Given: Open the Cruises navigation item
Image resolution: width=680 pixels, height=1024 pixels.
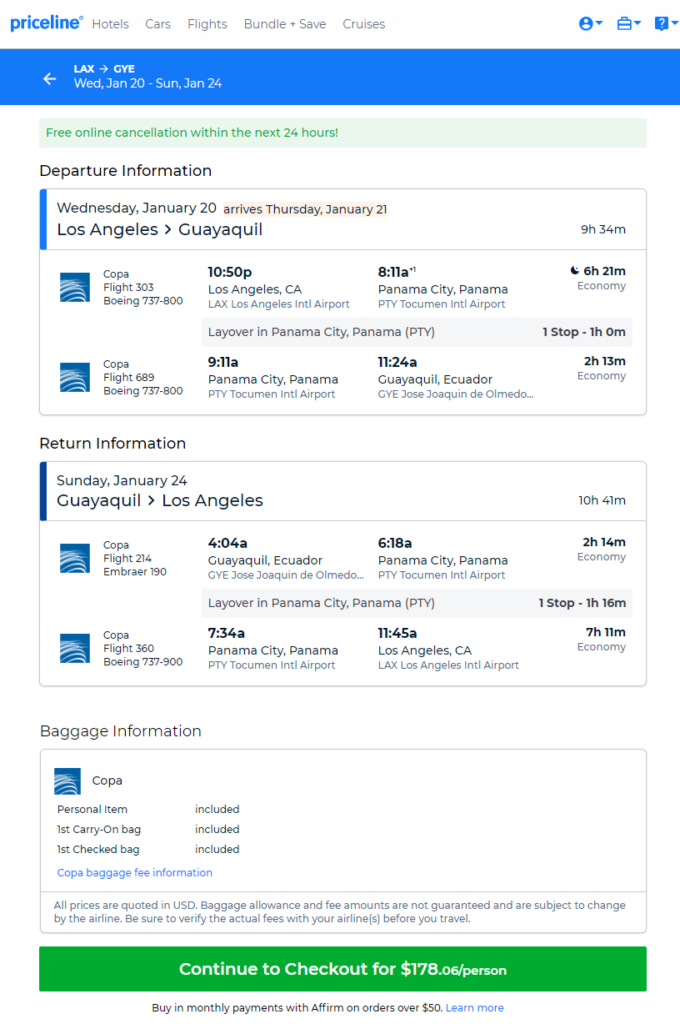Looking at the screenshot, I should [x=364, y=24].
